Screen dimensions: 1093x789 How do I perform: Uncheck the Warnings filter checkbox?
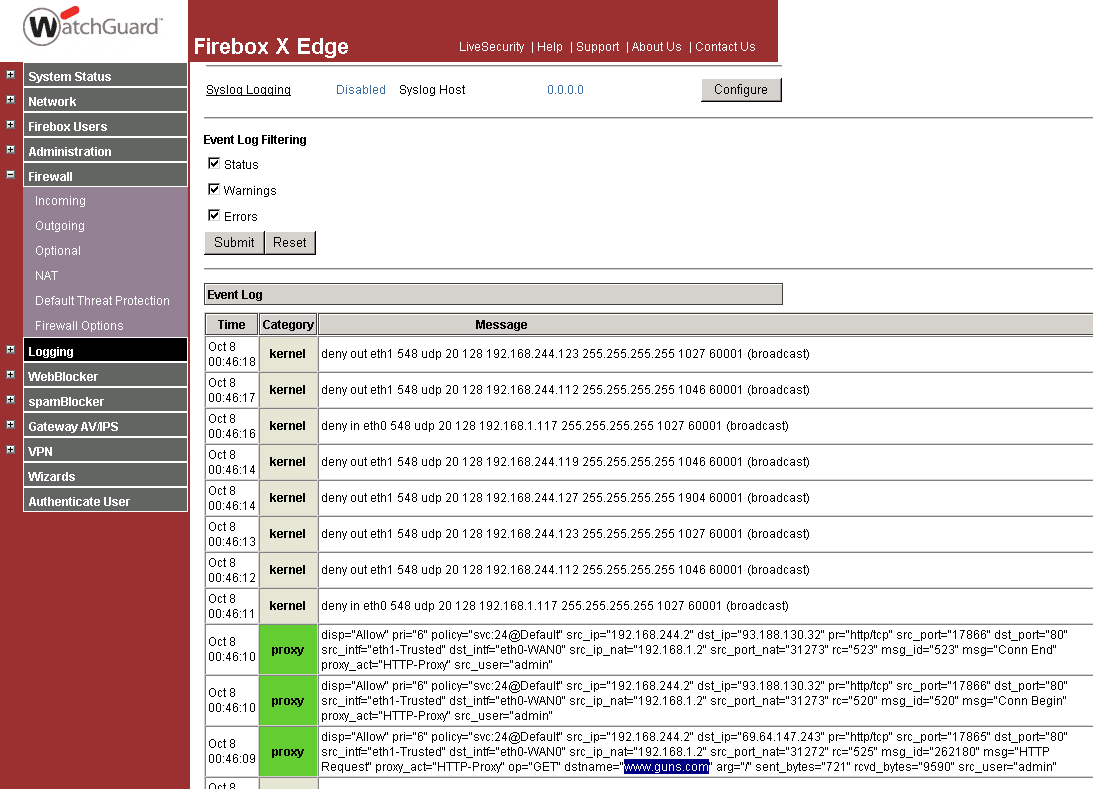tap(214, 189)
